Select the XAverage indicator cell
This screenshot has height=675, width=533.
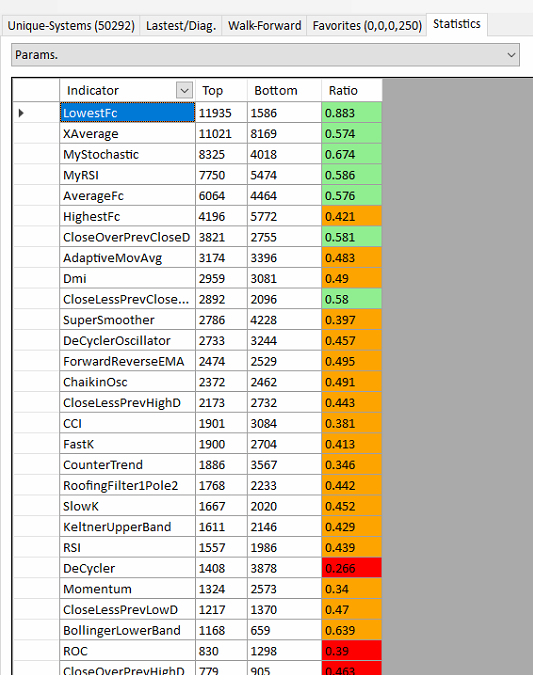point(127,133)
